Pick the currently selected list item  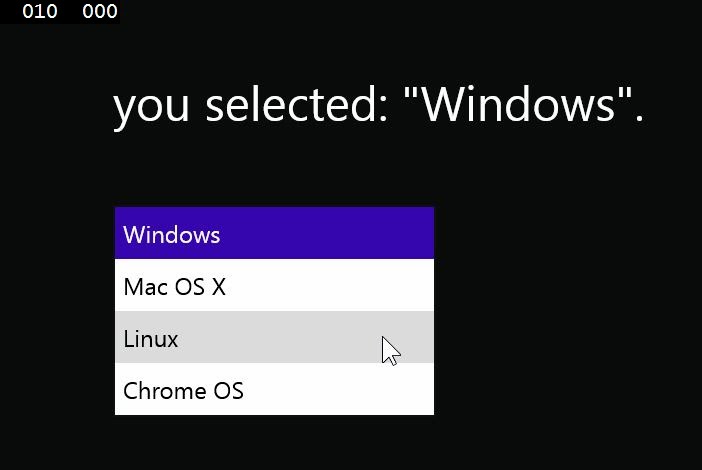click(x=274, y=234)
